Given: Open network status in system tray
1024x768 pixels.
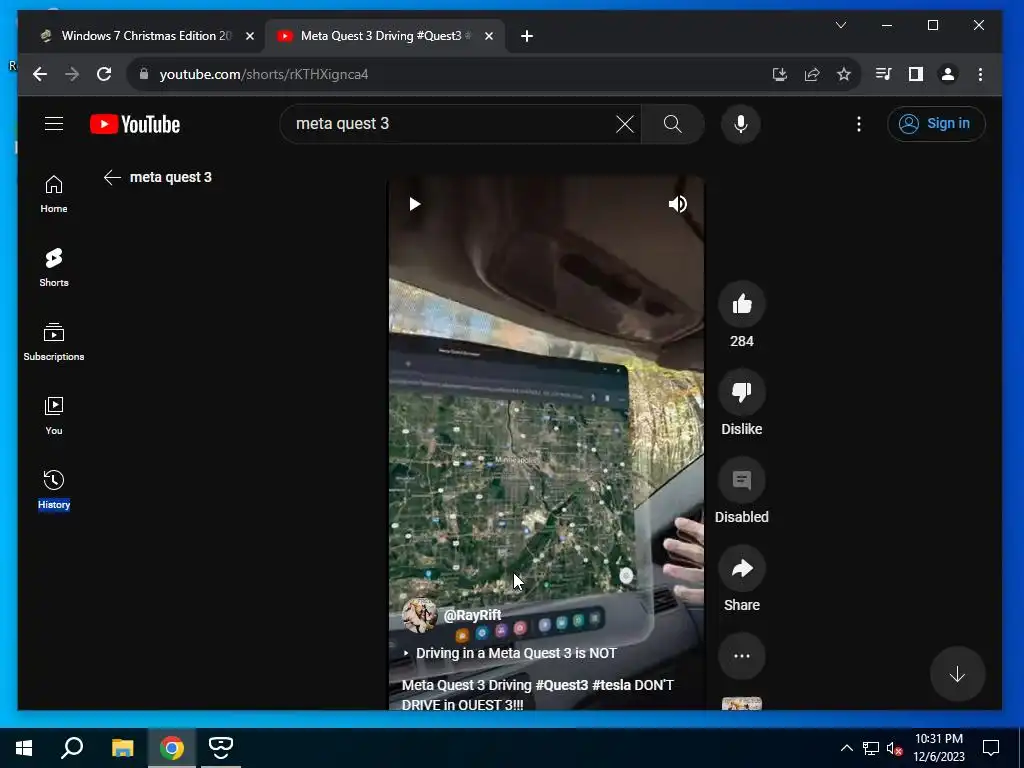Looking at the screenshot, I should tap(871, 748).
